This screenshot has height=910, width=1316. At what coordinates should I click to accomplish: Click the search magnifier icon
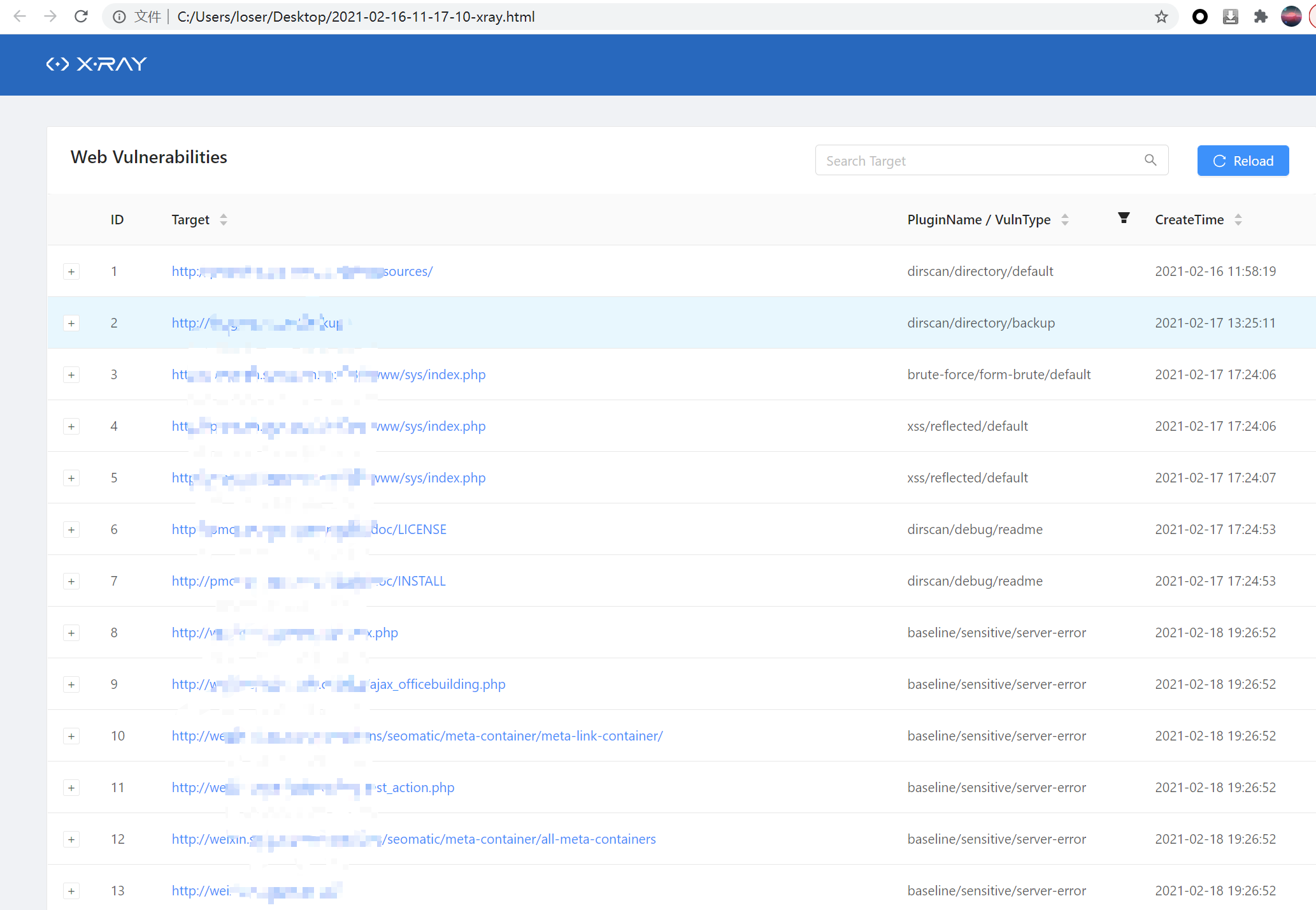click(x=1150, y=161)
